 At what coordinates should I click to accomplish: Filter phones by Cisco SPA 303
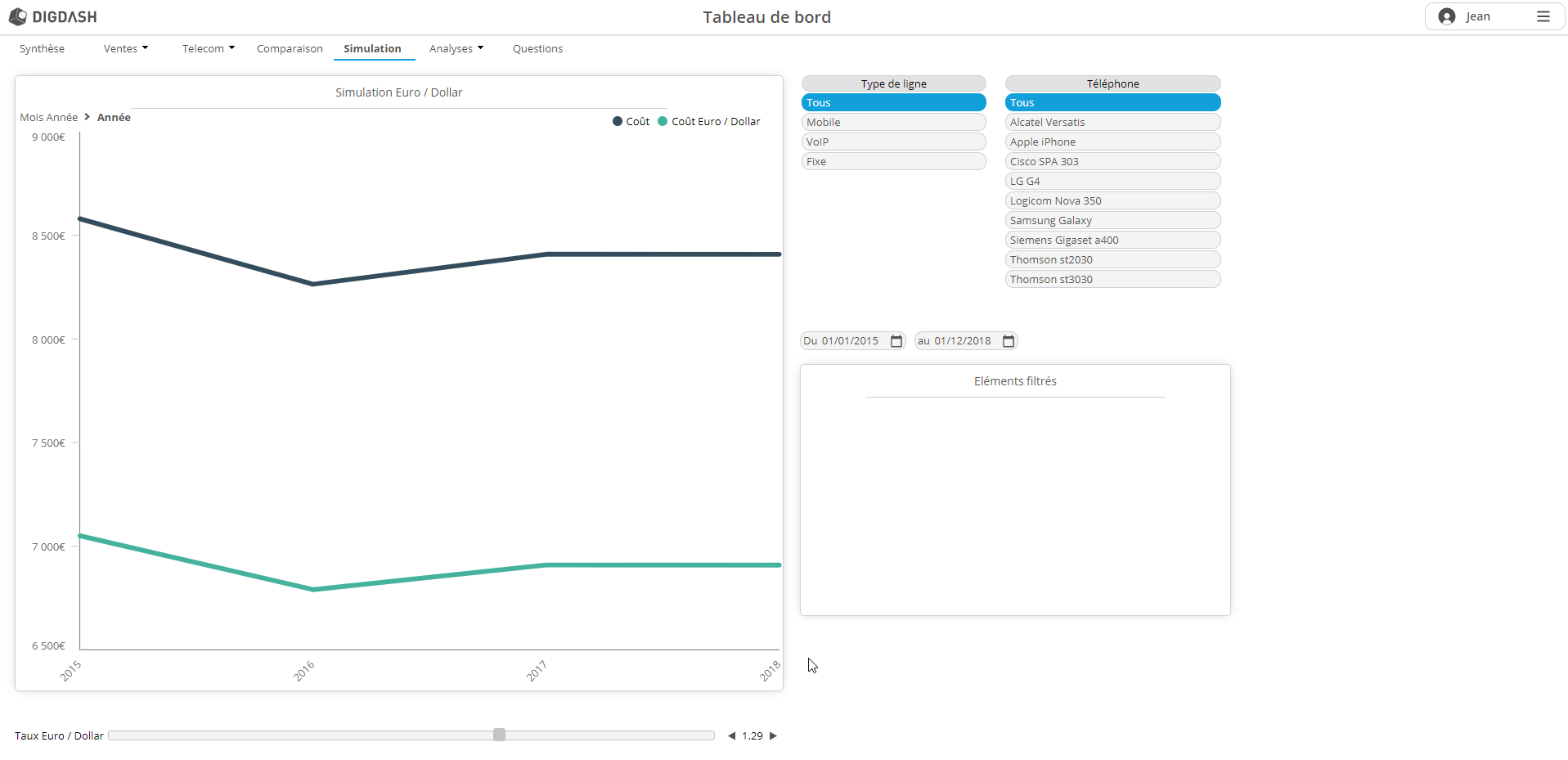pos(1112,161)
